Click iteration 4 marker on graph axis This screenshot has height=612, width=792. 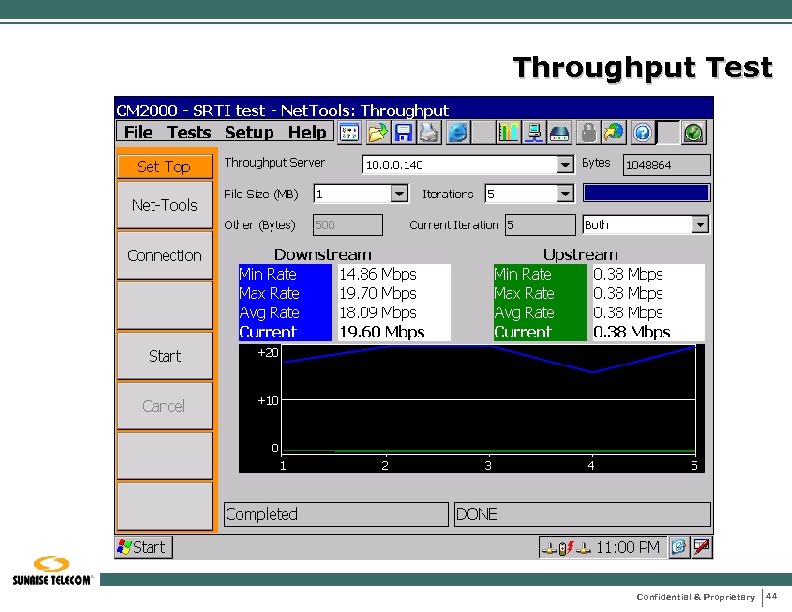click(591, 466)
